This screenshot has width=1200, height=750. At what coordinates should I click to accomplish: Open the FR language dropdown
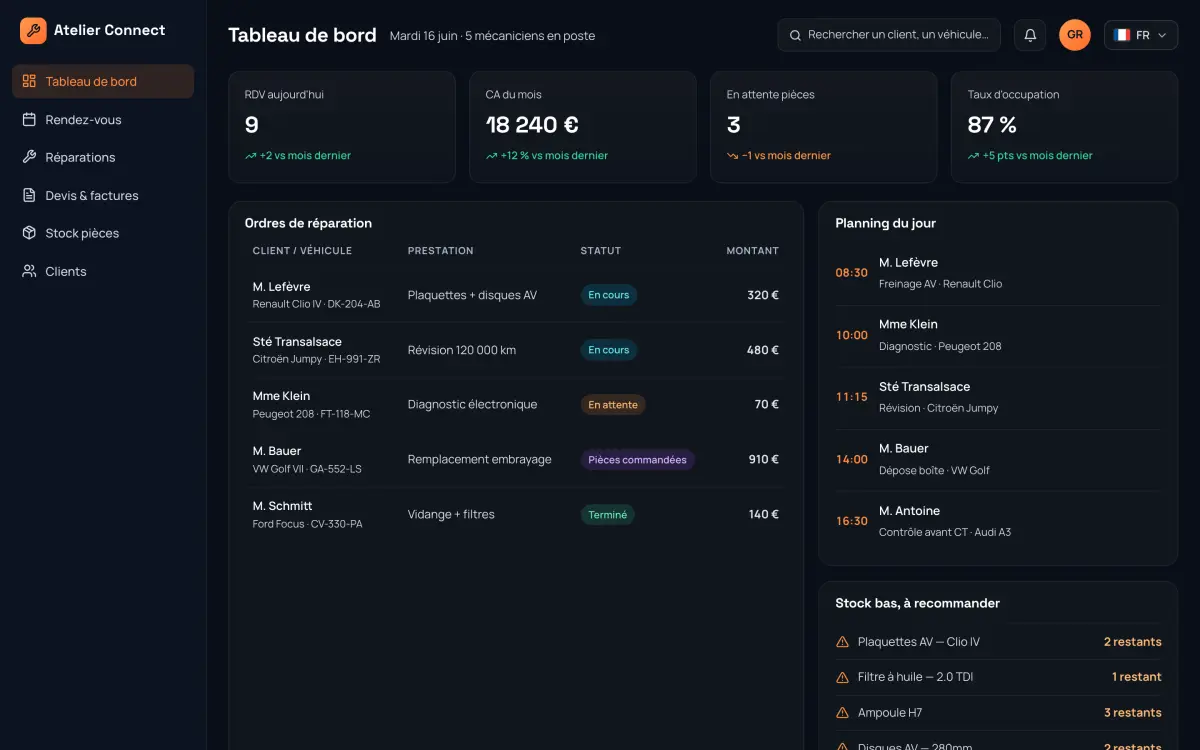(x=1141, y=35)
